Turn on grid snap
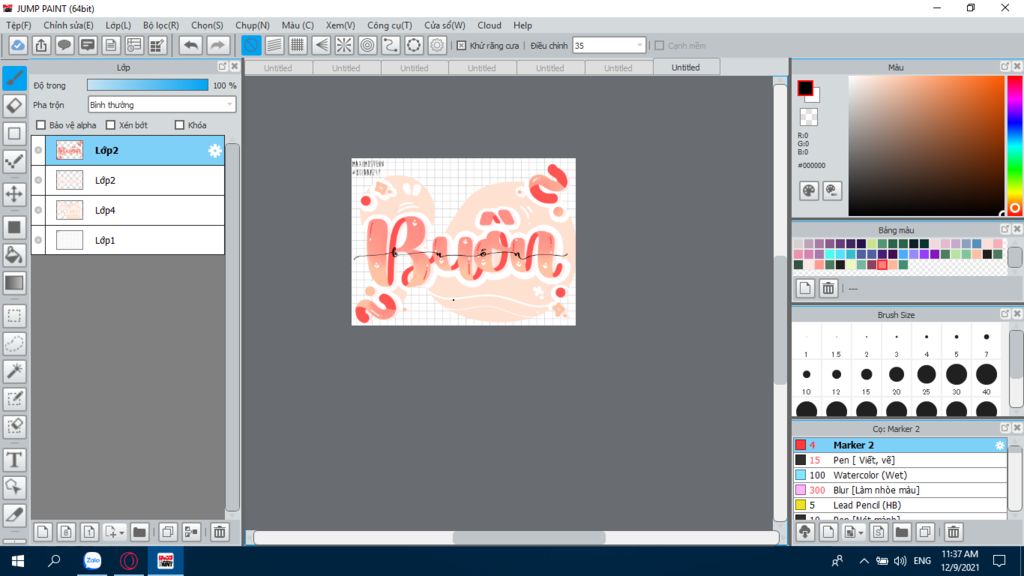 pos(298,45)
